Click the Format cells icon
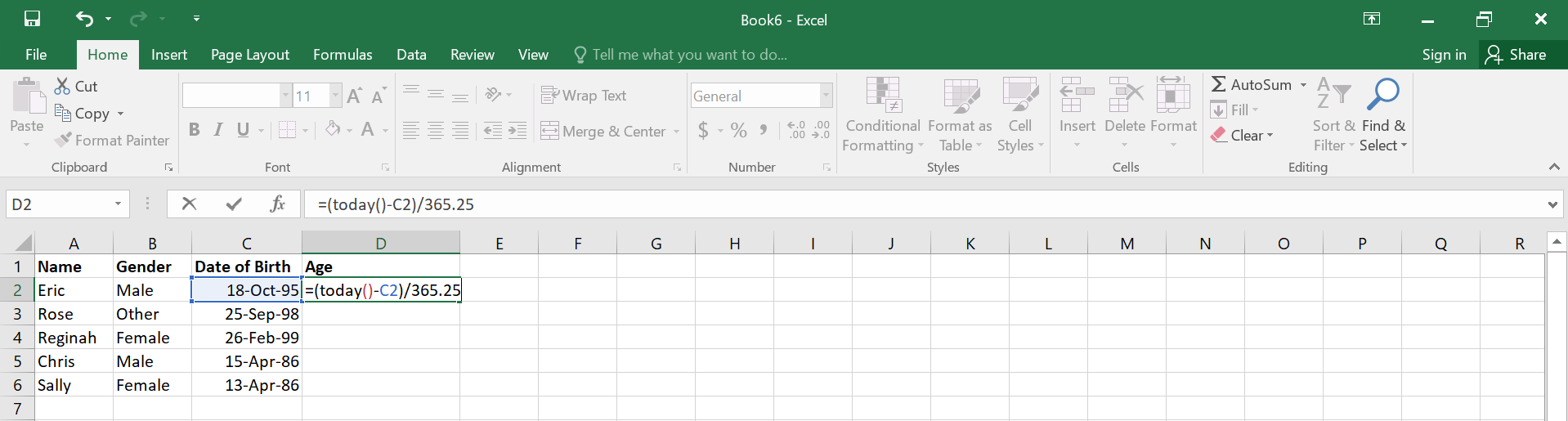Image resolution: width=1568 pixels, height=421 pixels. pyautogui.click(x=1173, y=96)
